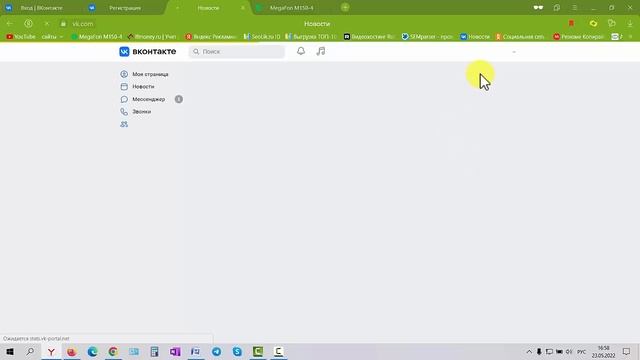Open Google Chrome from the taskbar
Viewport: 640px width, 360px height.
(x=113, y=351)
